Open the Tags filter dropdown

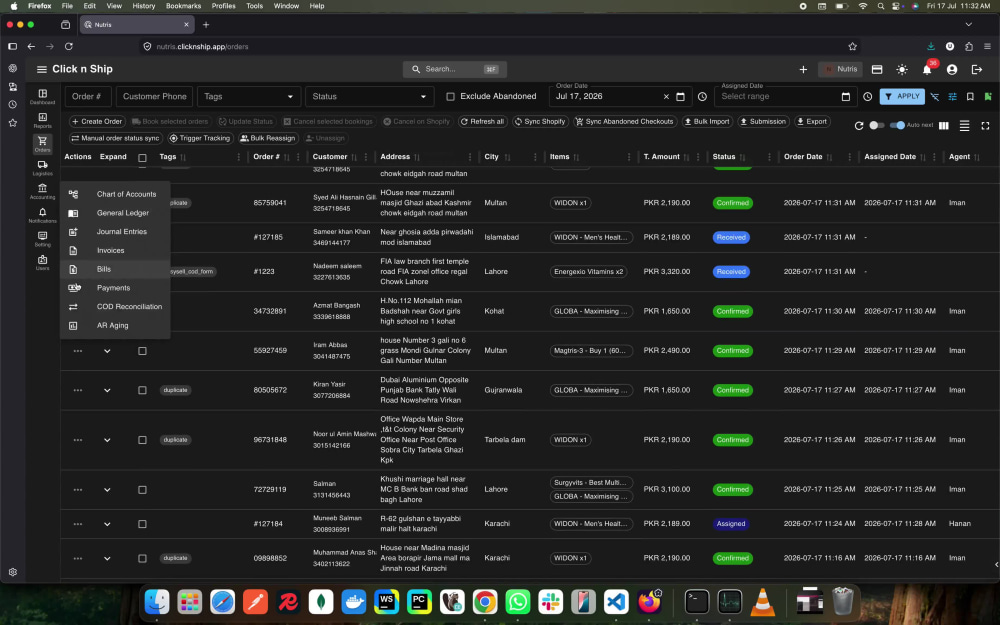pyautogui.click(x=249, y=96)
